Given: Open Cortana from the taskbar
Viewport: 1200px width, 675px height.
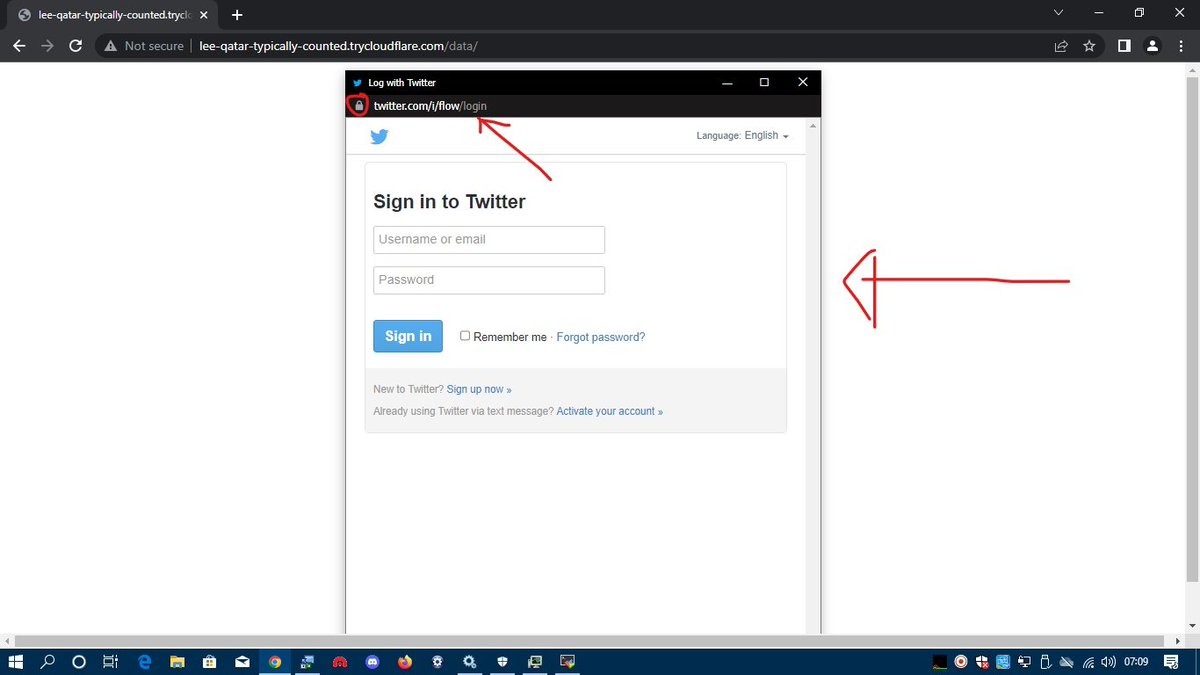Looking at the screenshot, I should [79, 661].
